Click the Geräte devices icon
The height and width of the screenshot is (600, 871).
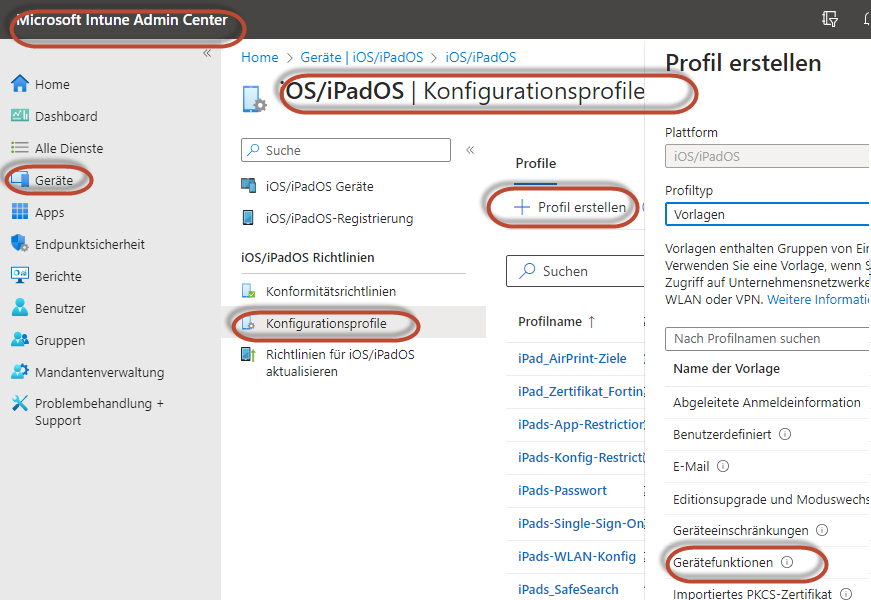[20, 180]
